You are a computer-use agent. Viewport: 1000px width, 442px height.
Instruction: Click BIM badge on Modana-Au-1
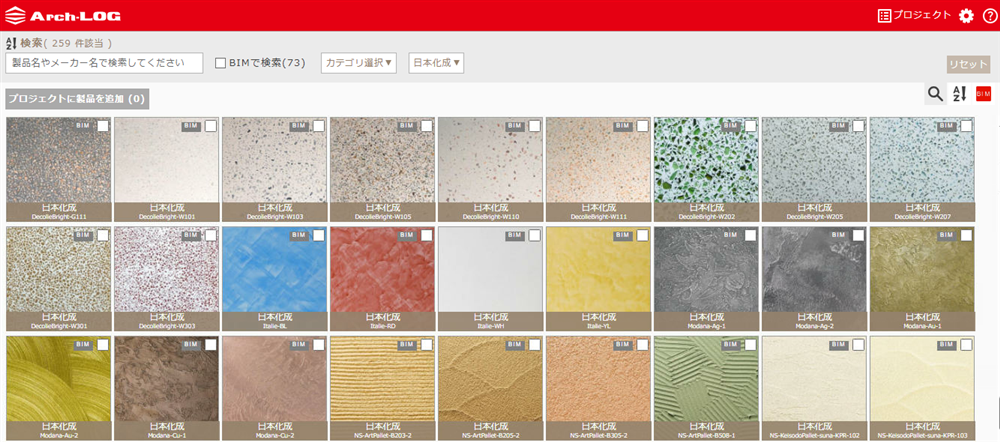[946, 235]
